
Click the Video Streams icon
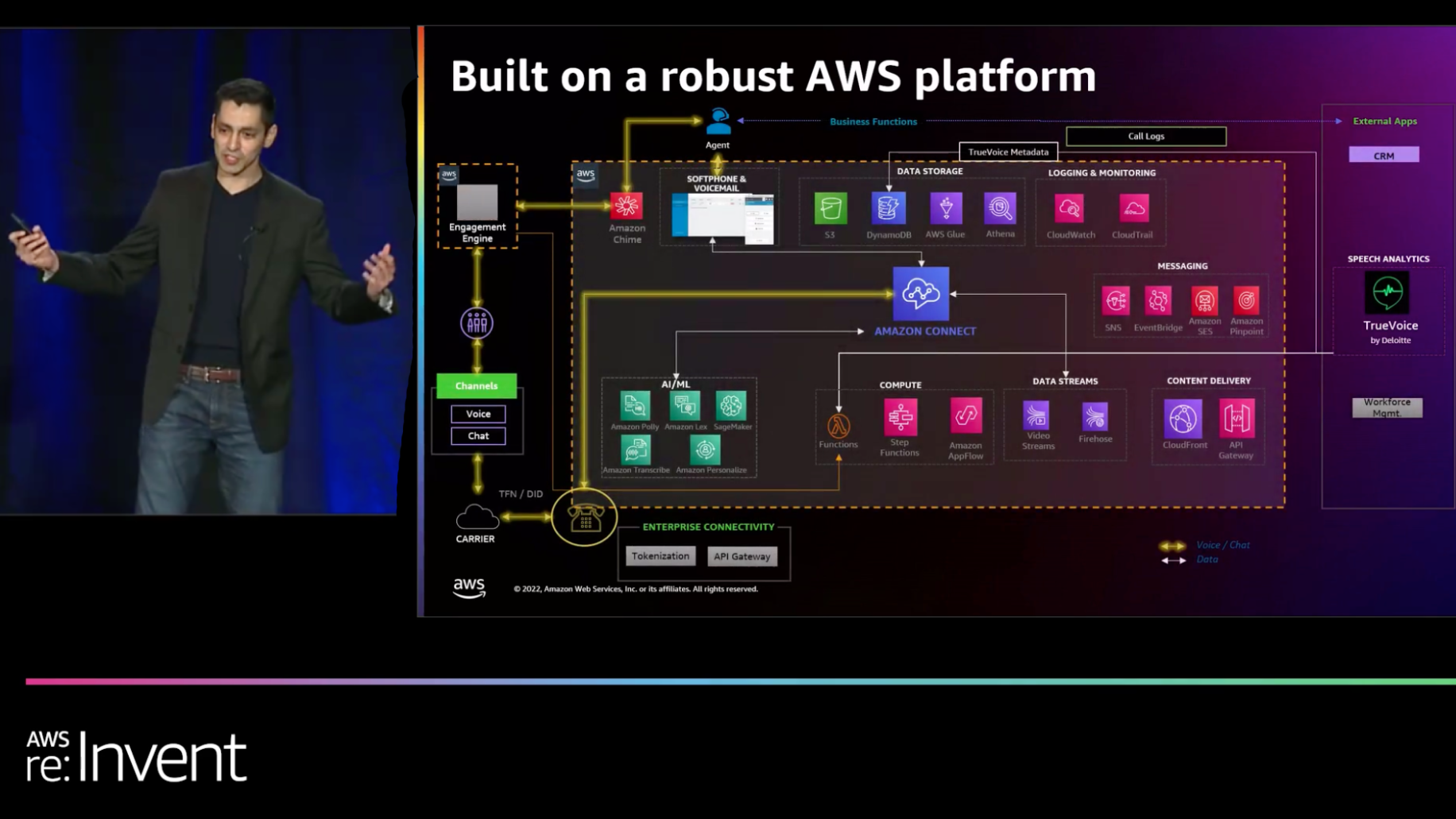click(x=1036, y=415)
